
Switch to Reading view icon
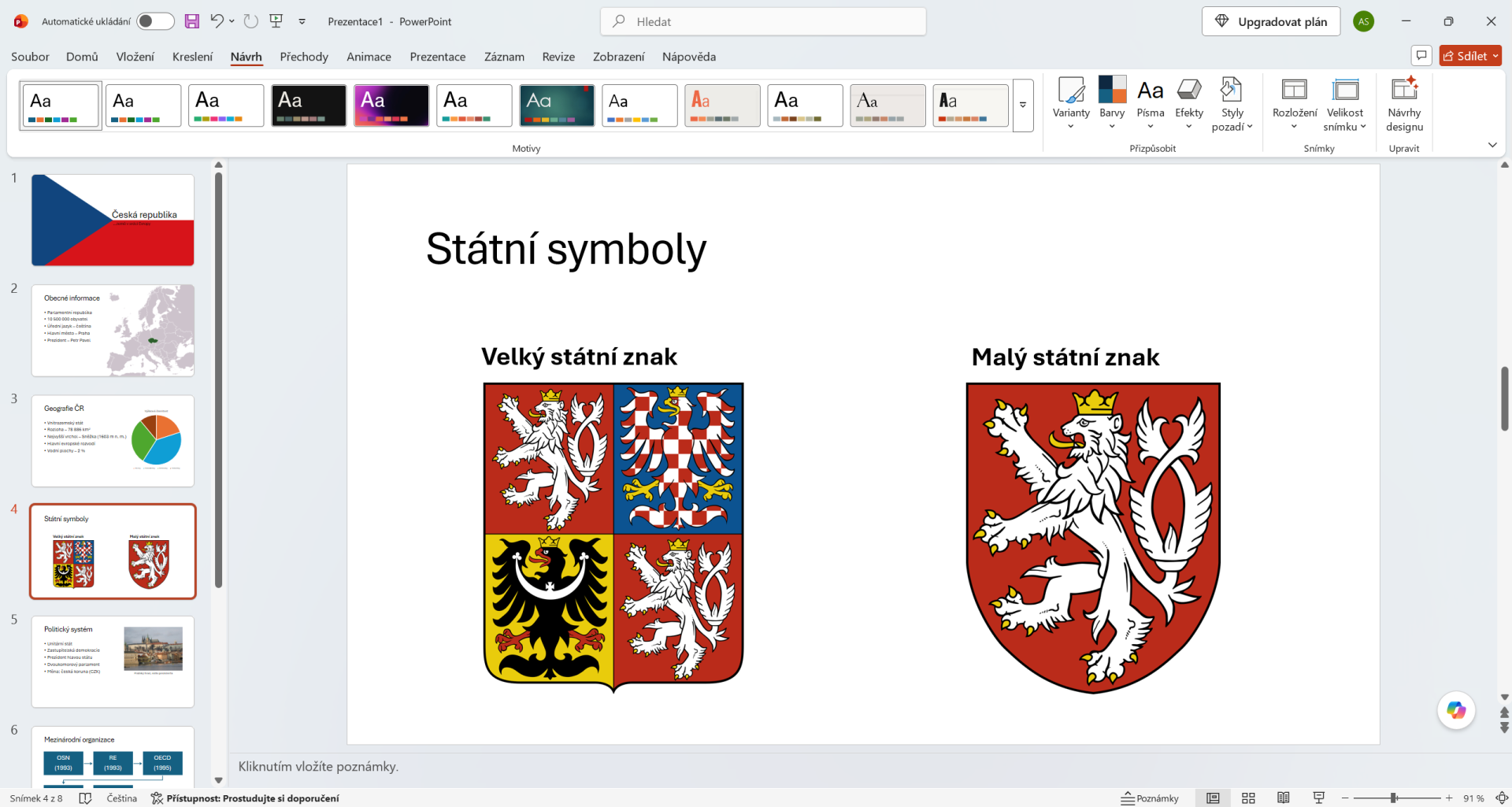(1284, 798)
